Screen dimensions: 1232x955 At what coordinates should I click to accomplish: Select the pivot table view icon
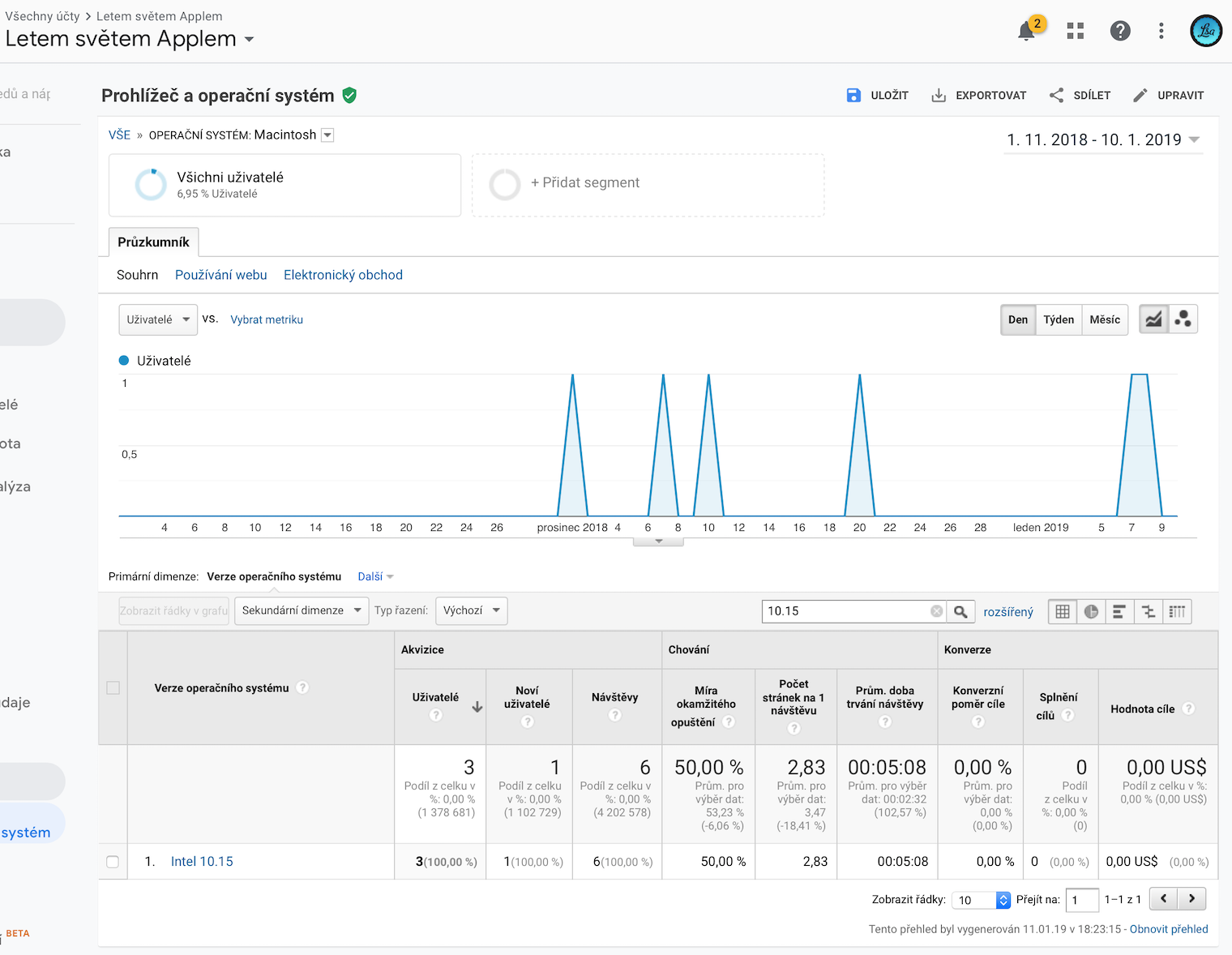pyautogui.click(x=1177, y=612)
